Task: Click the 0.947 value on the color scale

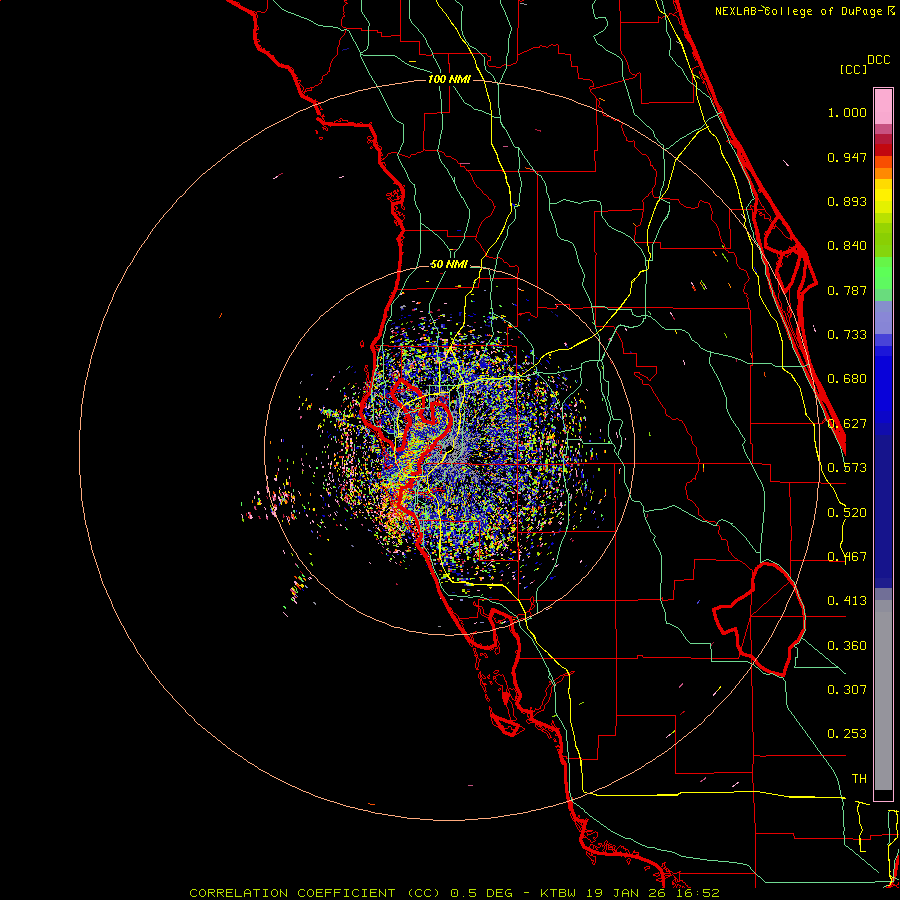Action: [x=847, y=157]
